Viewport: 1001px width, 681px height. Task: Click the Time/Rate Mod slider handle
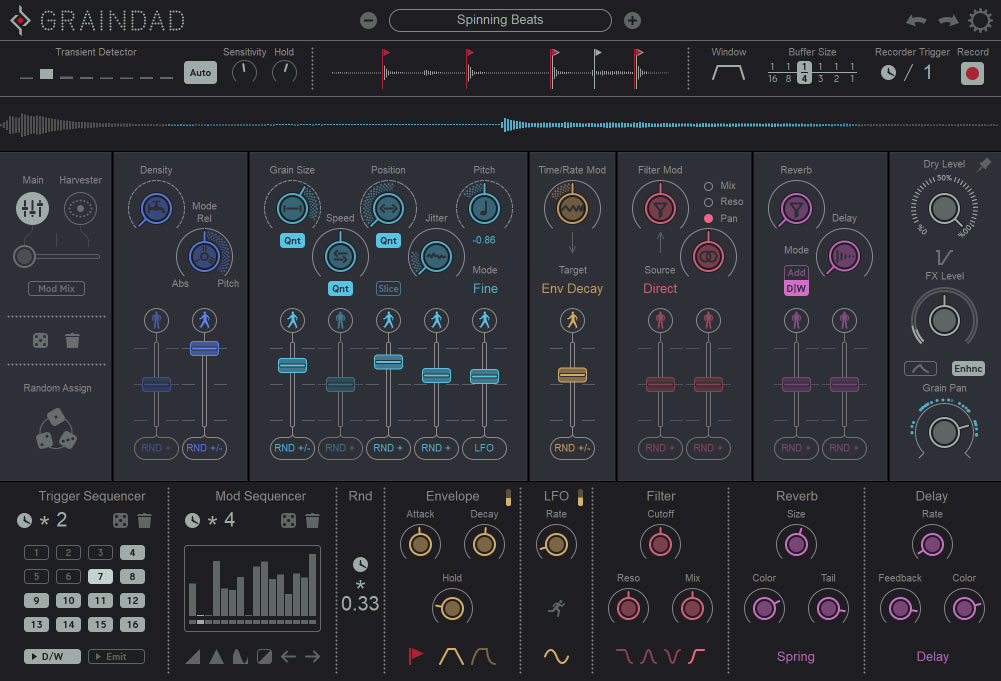click(572, 375)
